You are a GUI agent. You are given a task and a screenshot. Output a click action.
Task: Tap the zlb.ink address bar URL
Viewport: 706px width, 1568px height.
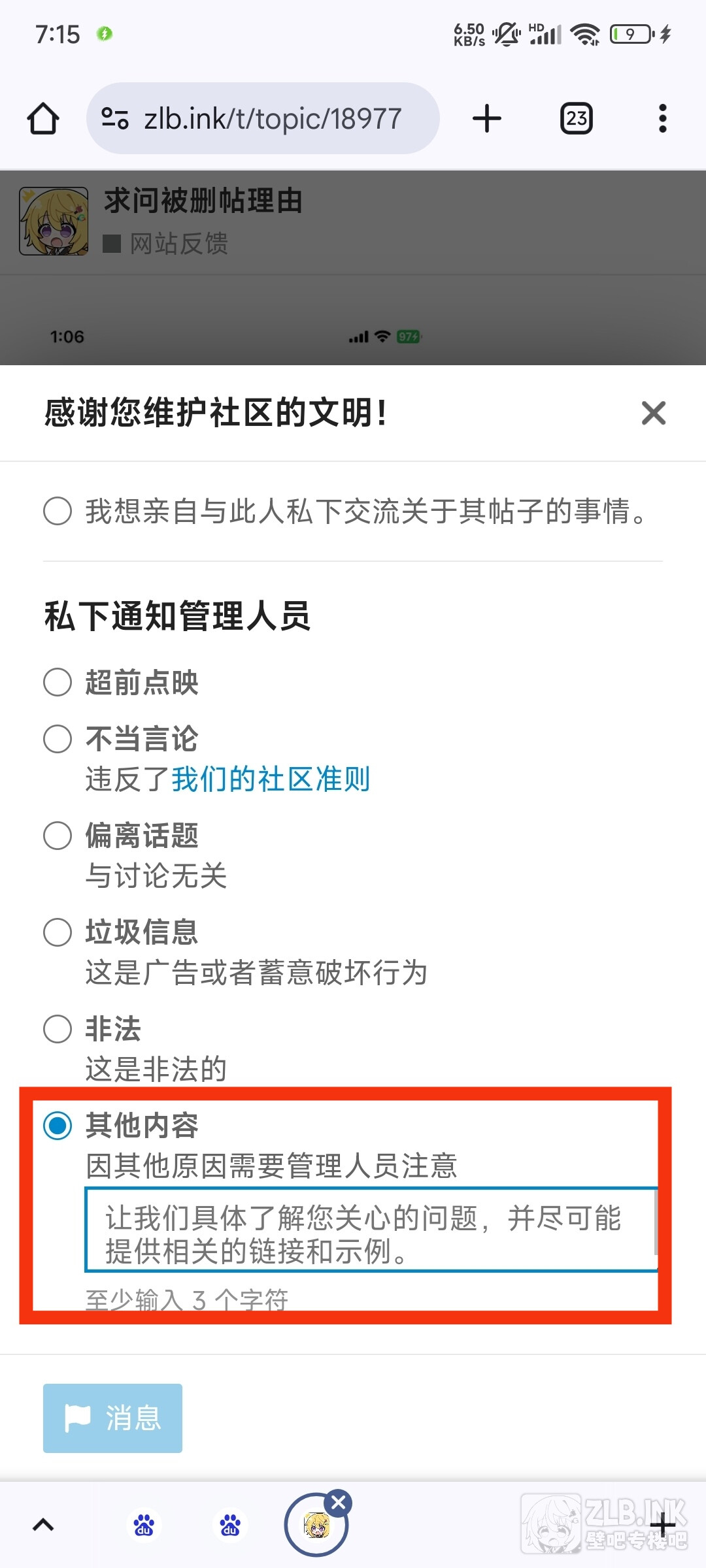tap(273, 119)
